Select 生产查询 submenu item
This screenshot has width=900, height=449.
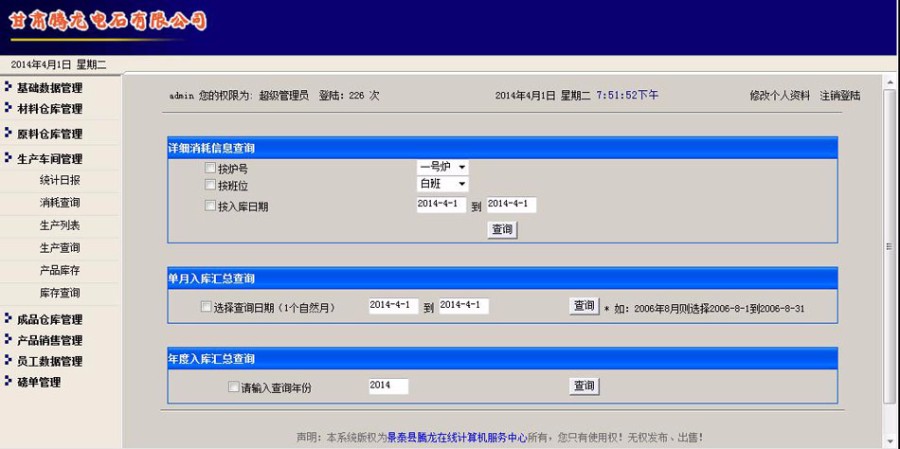tap(60, 247)
